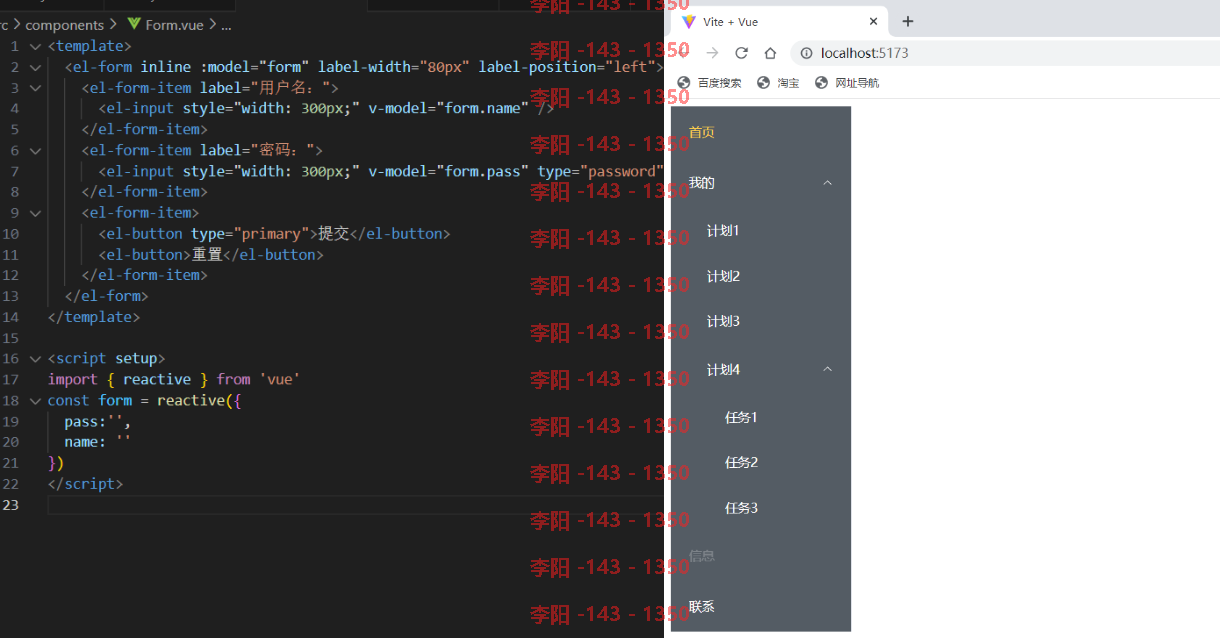Fold el-form-item at line 3
The image size is (1220, 643).
(35, 88)
